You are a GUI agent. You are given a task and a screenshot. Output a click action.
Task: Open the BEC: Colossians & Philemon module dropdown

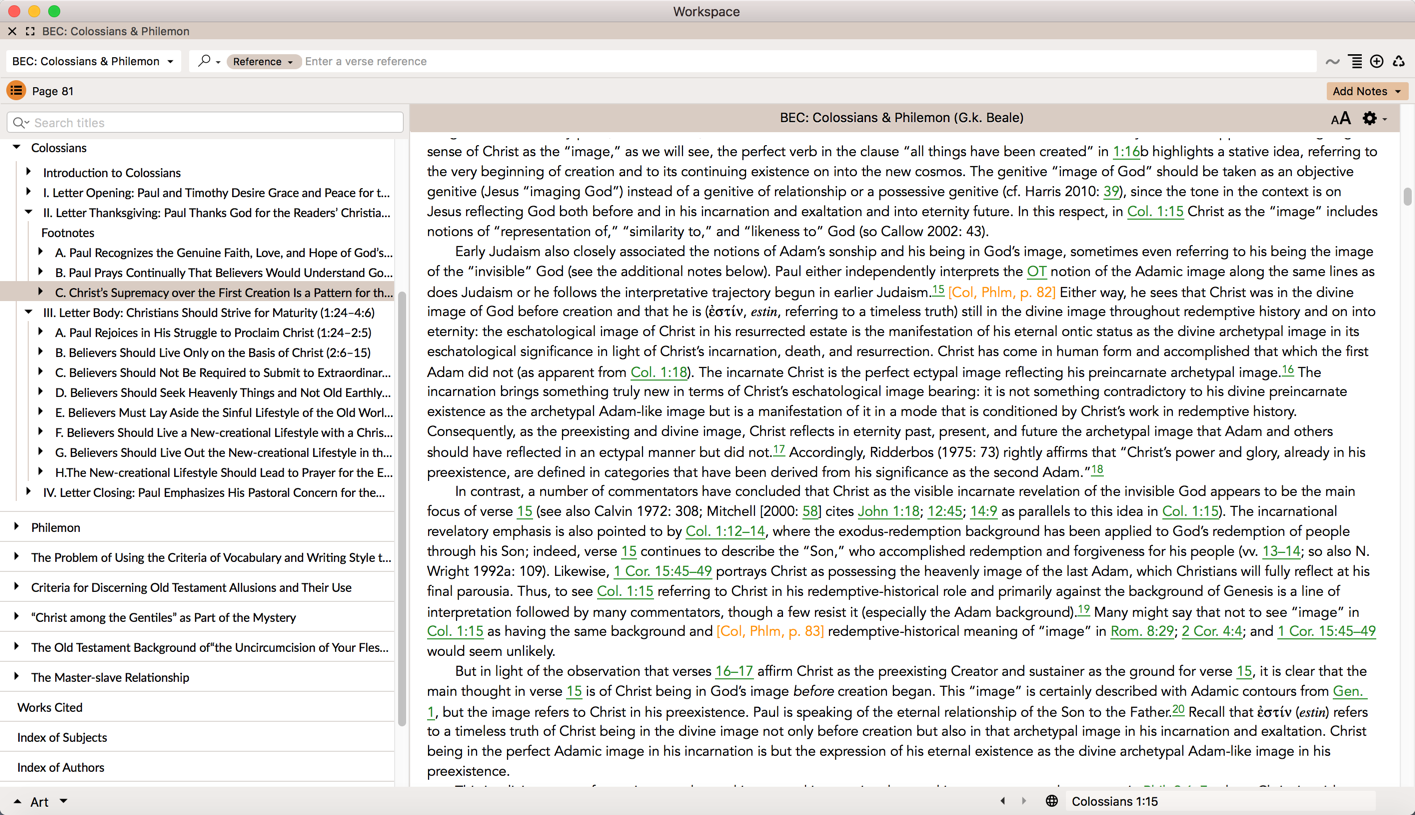click(x=93, y=62)
